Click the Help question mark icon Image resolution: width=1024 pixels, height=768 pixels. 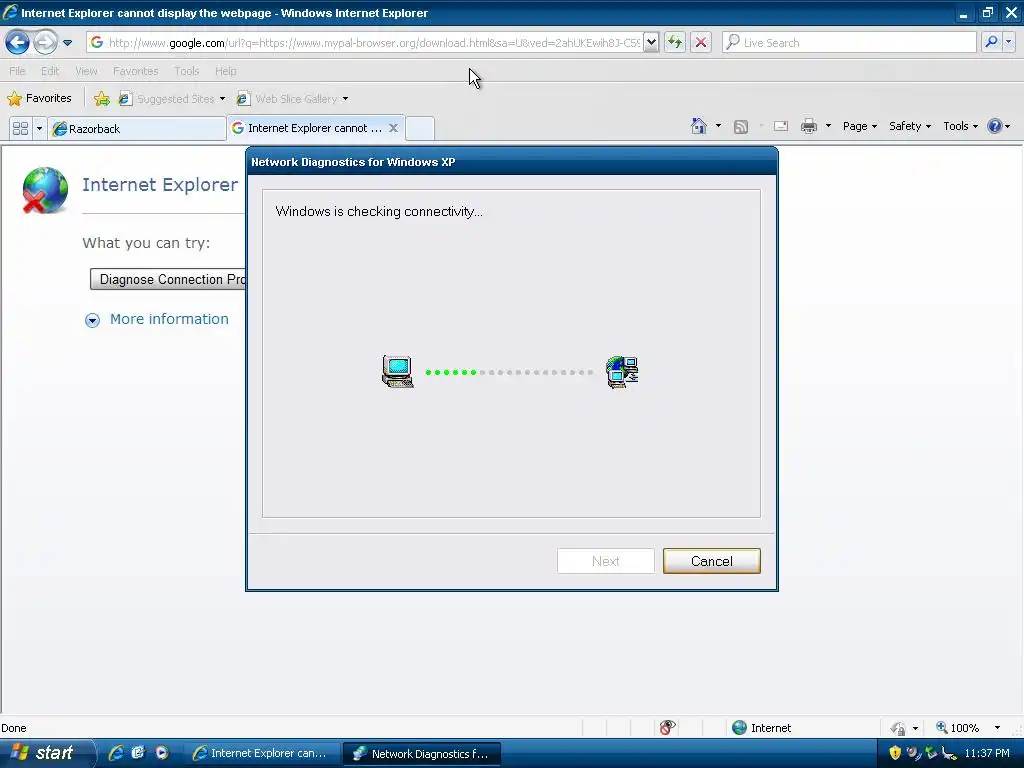995,126
